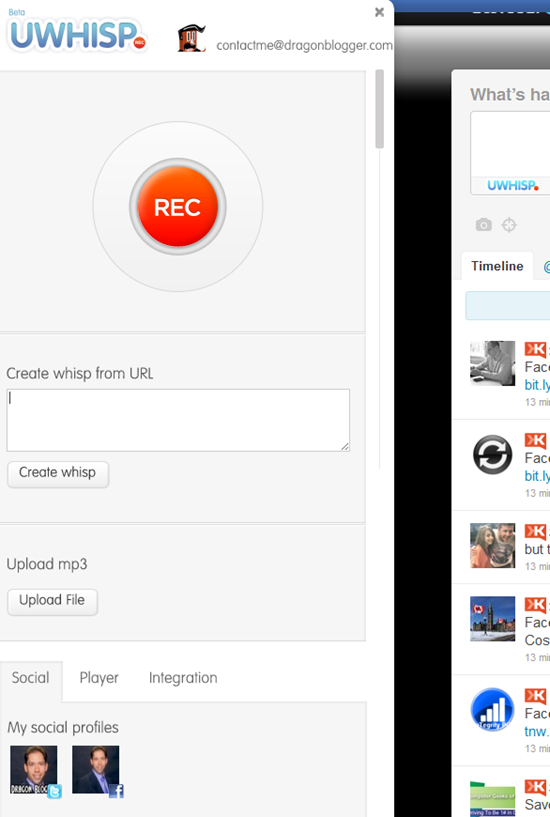550x817 pixels.
Task: Open the circular sync arrows avatar
Action: [493, 454]
